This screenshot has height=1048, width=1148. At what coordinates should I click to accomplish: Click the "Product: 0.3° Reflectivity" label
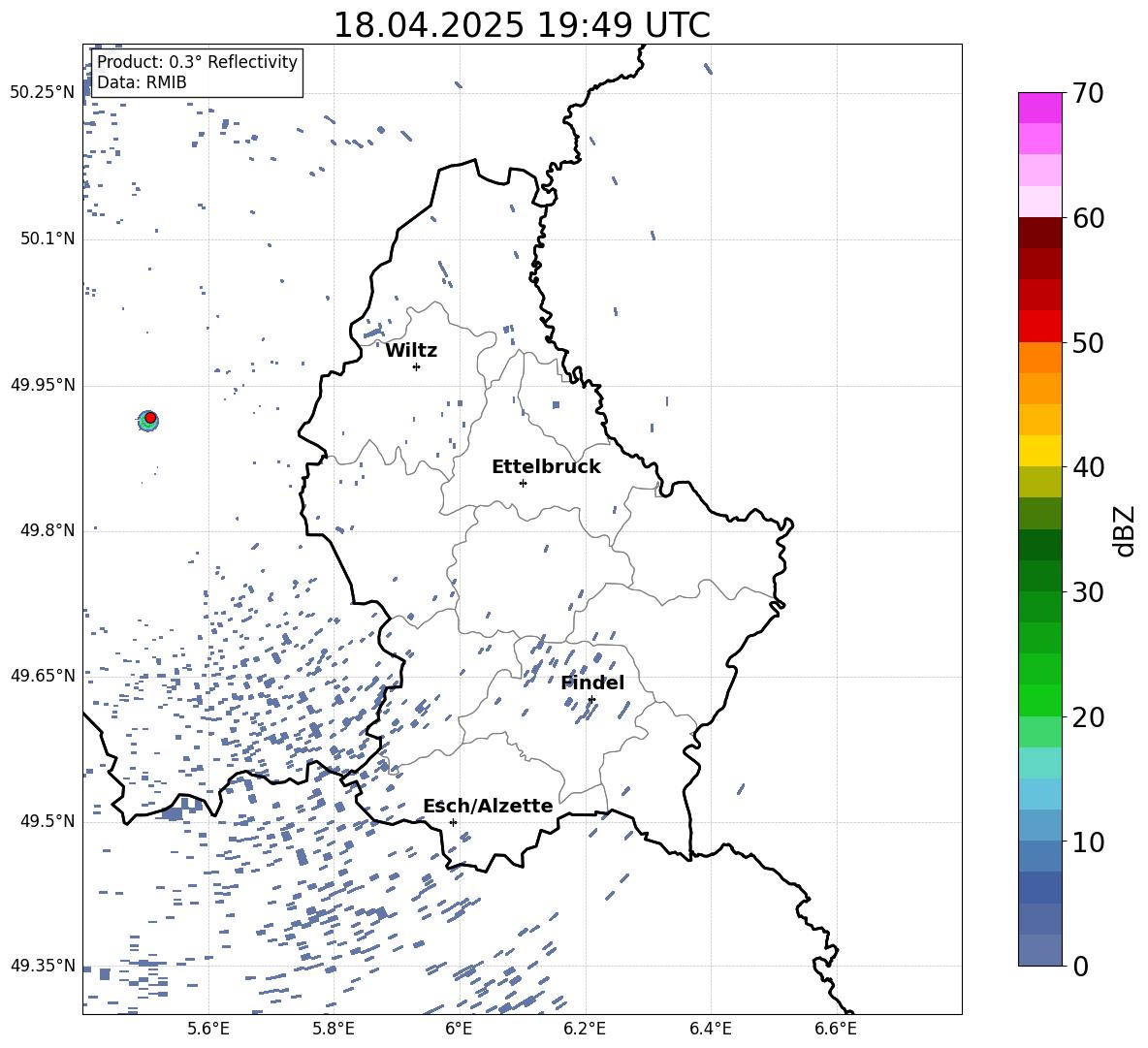(x=197, y=61)
